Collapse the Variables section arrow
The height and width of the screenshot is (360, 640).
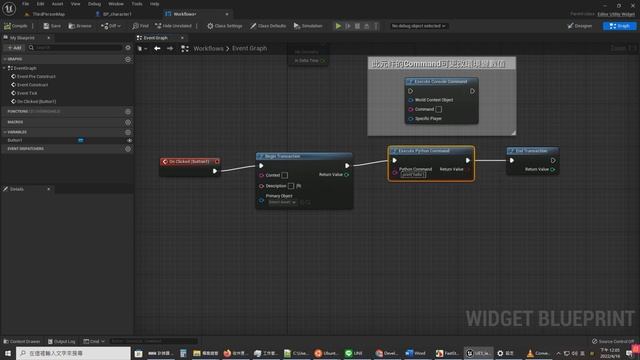click(4, 132)
